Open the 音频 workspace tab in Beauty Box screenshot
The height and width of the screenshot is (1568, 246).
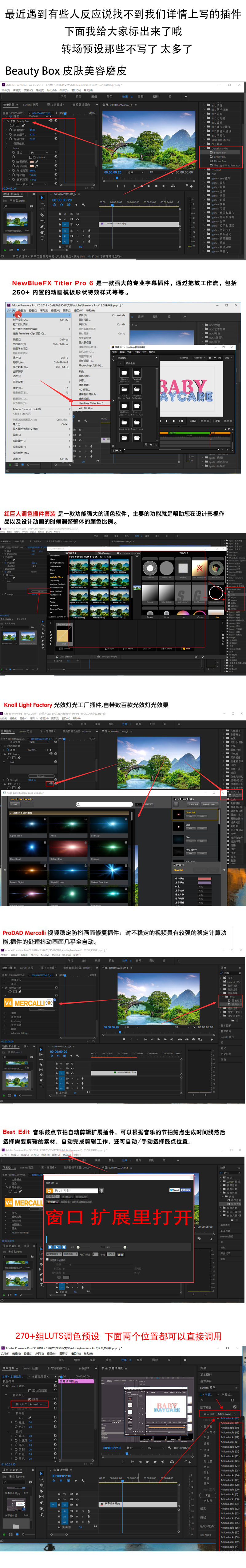141,96
